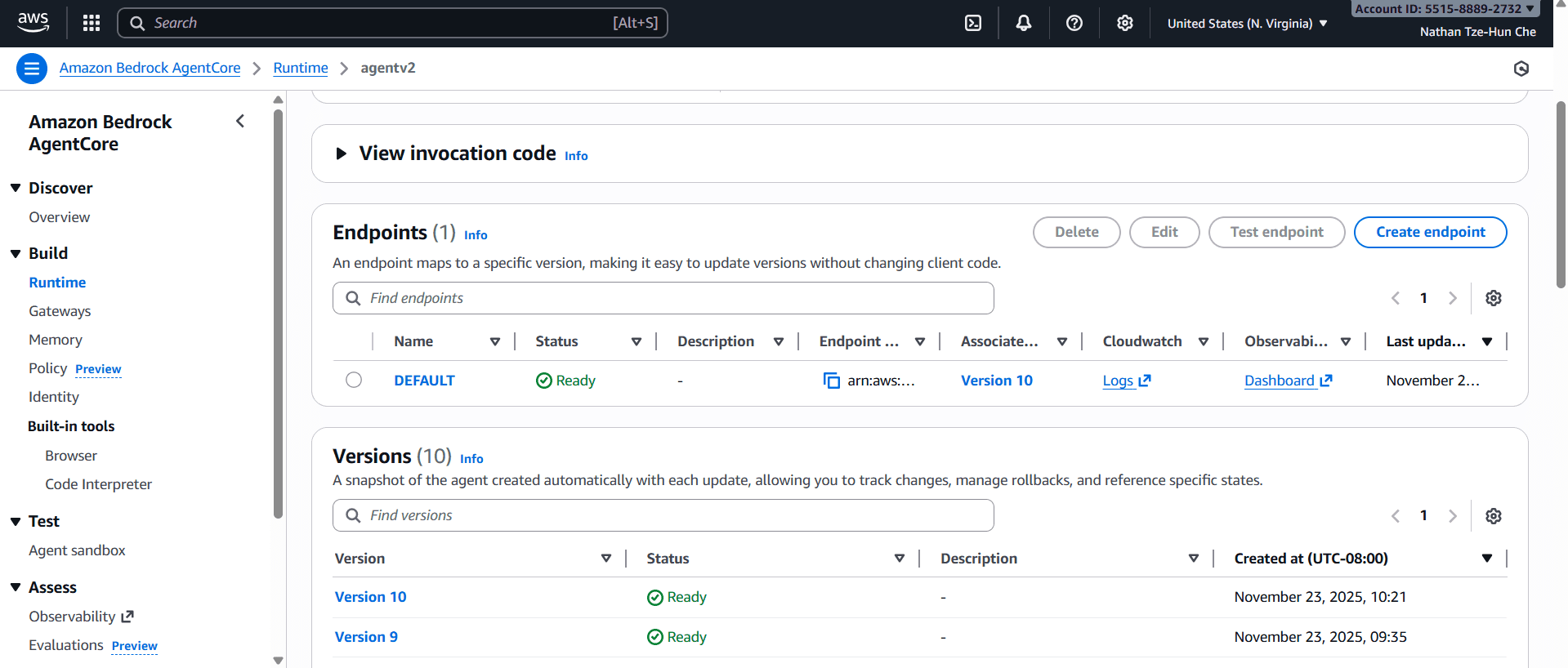The width and height of the screenshot is (1568, 668).
Task: Select the DEFAULT endpoint radio button
Action: click(x=354, y=380)
